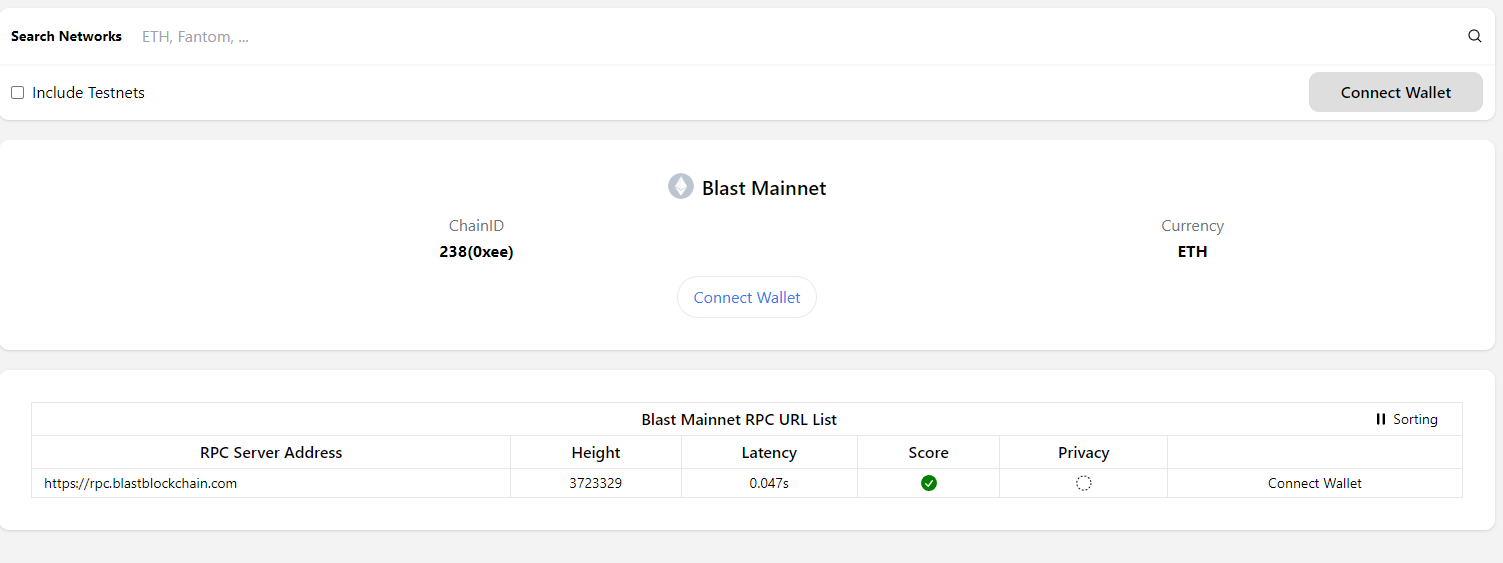The image size is (1503, 563).
Task: Click the Privacy column header
Action: [1083, 452]
